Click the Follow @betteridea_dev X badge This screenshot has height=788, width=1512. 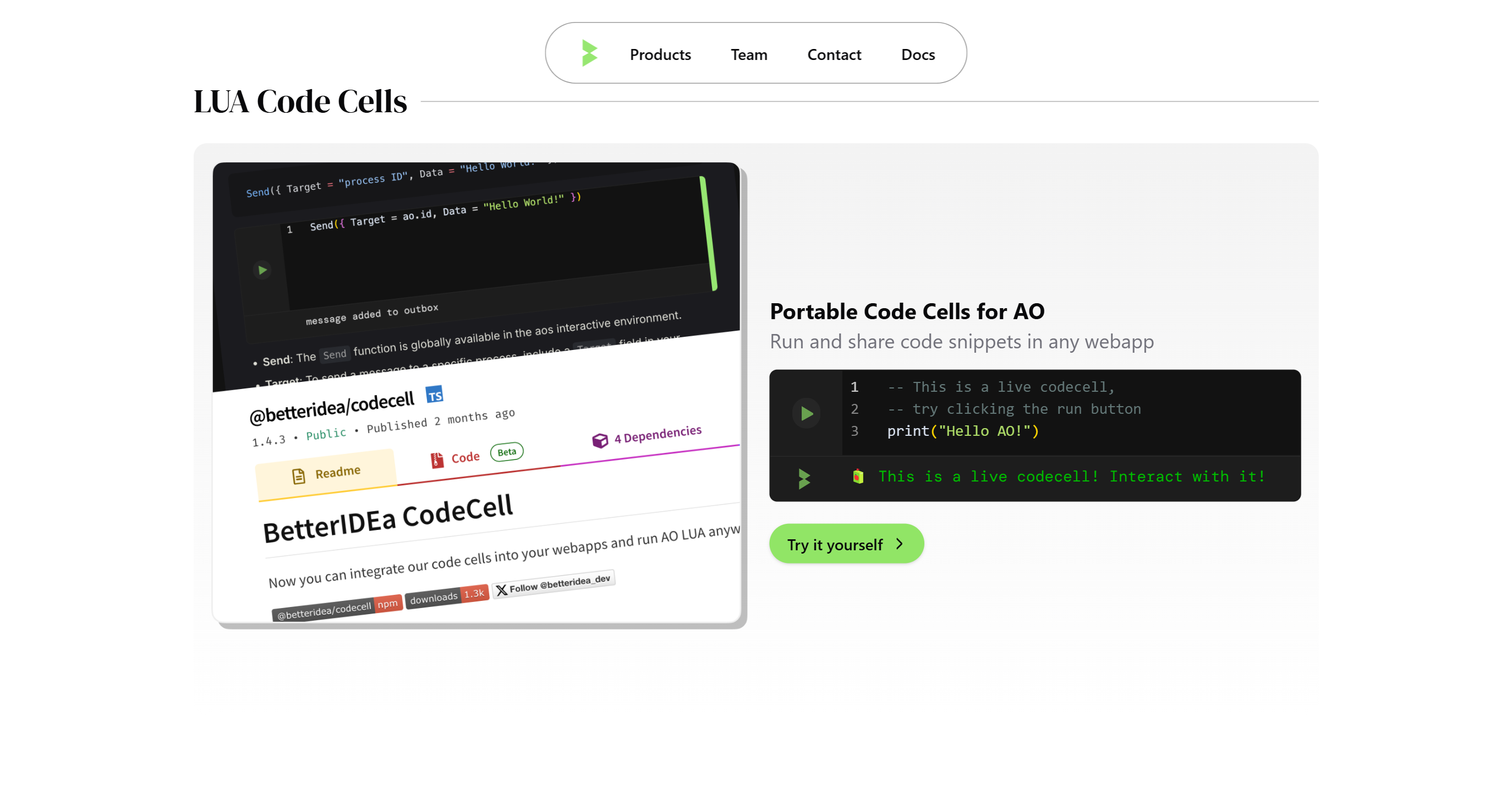[x=553, y=584]
